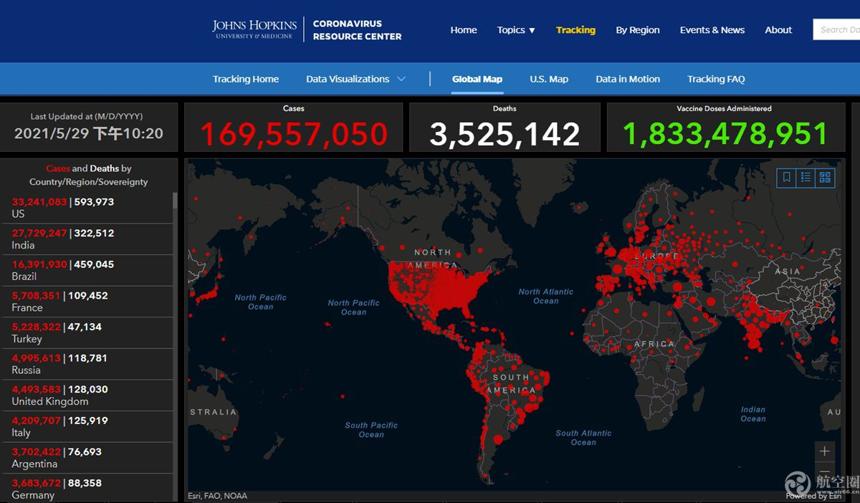This screenshot has height=503, width=860.
Task: Click the Cases word in list header
Action: [x=58, y=168]
